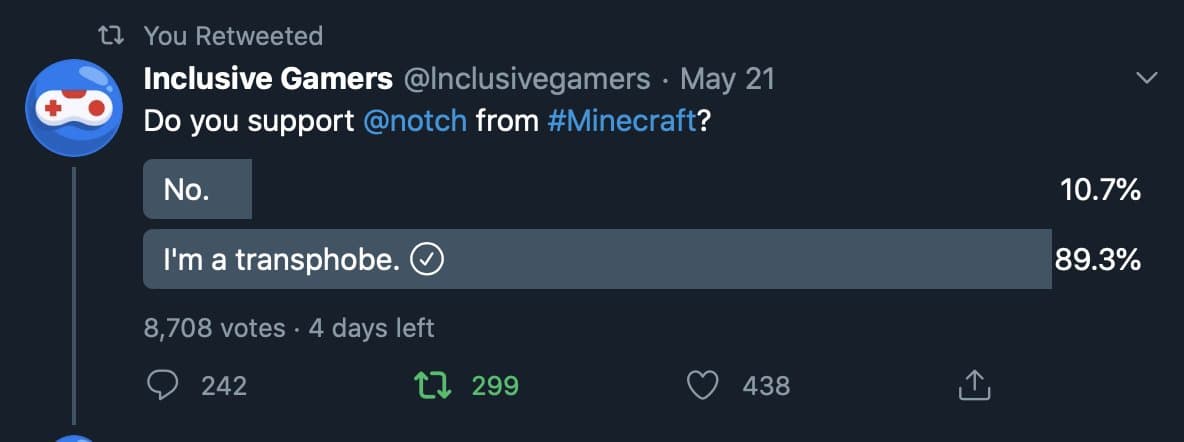The height and width of the screenshot is (442, 1184).
Task: Click the 299 retweet count
Action: (x=495, y=385)
